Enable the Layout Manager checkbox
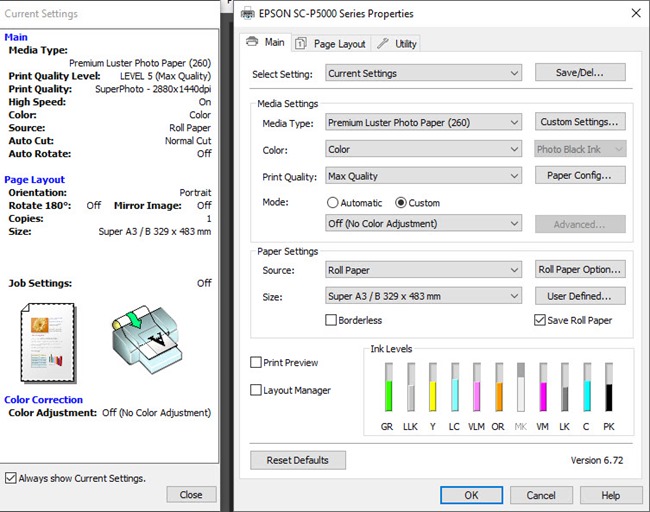The image size is (650, 512). click(x=256, y=390)
